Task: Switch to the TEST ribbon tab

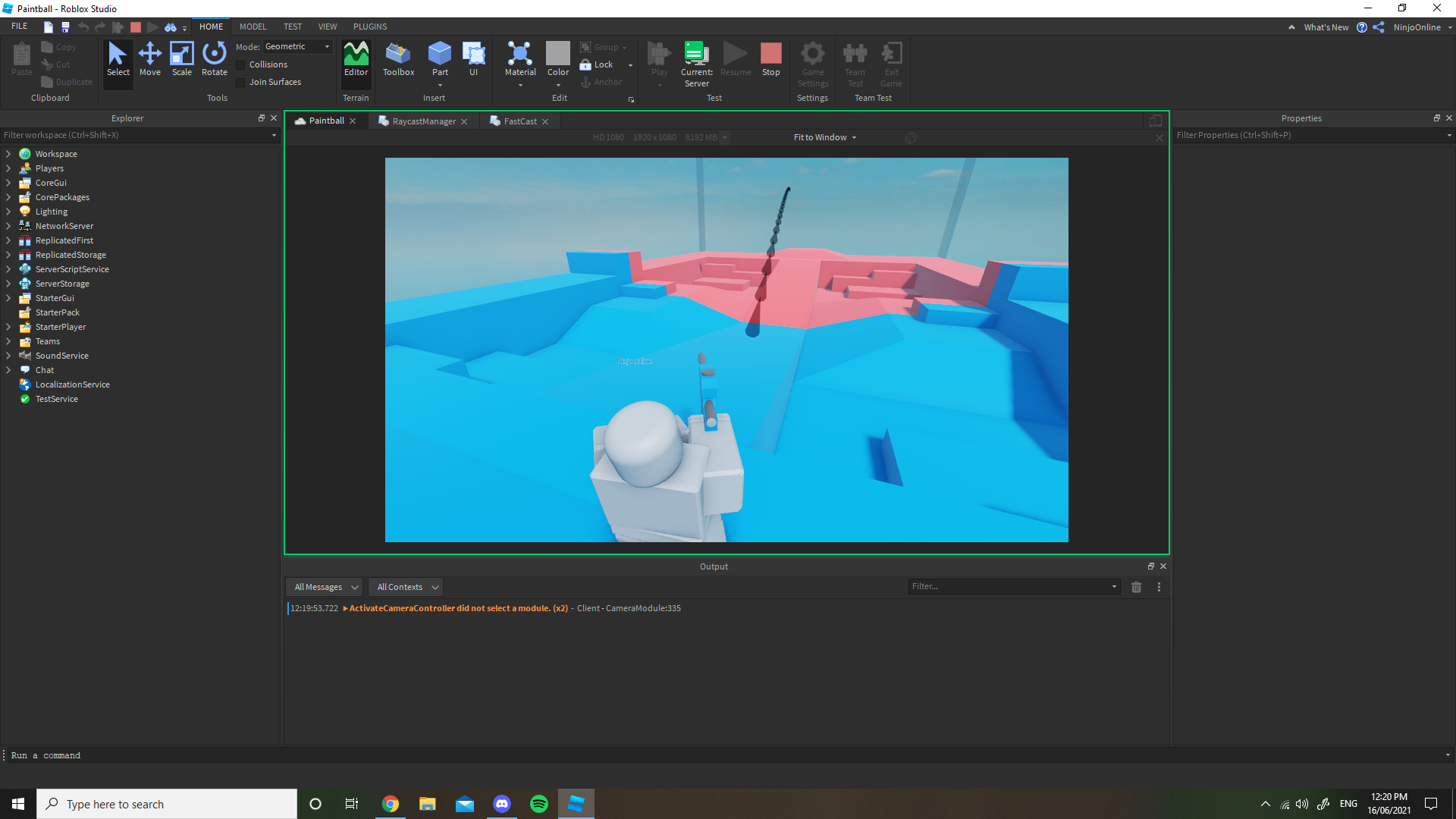Action: pyautogui.click(x=293, y=27)
